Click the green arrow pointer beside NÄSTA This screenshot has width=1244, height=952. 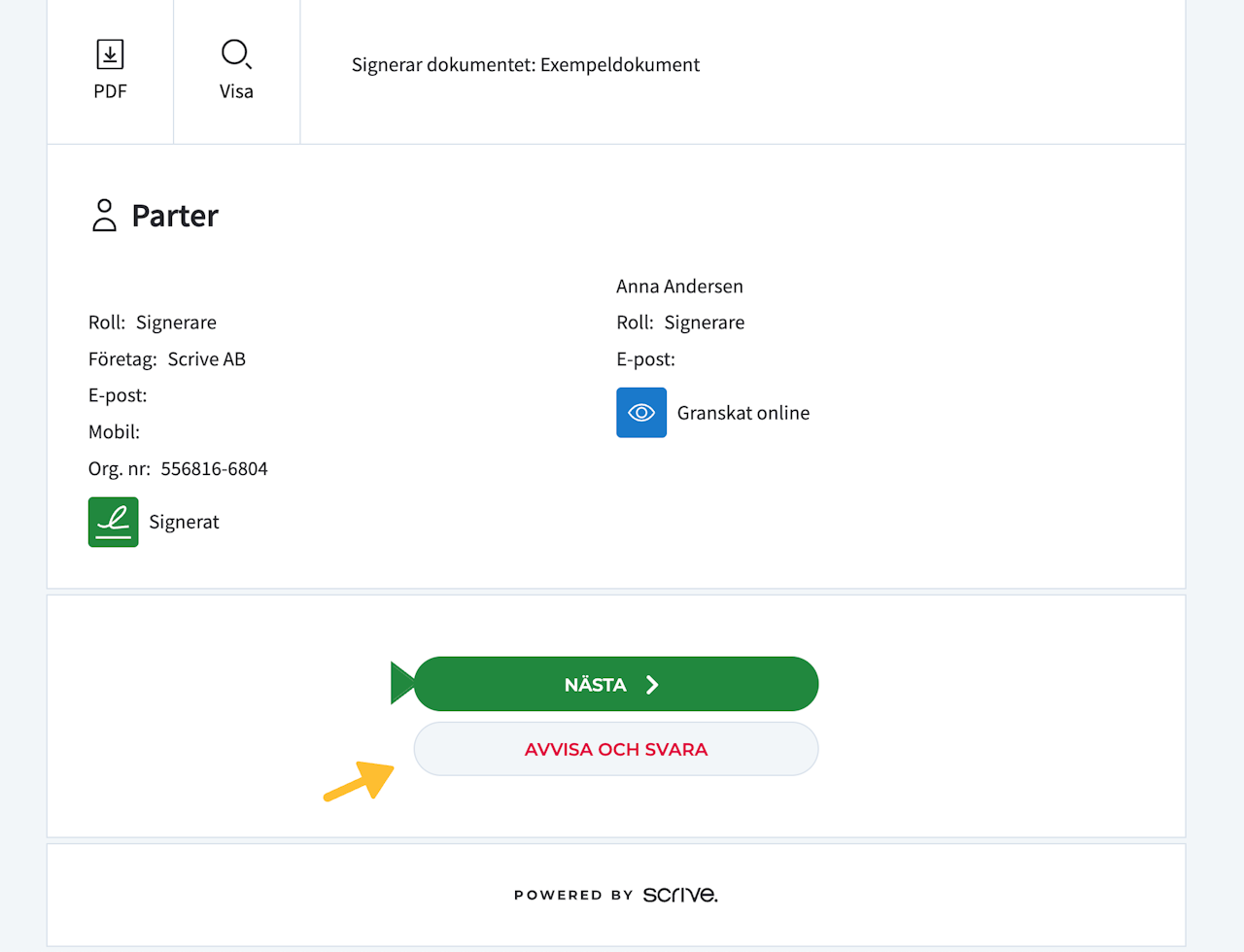click(x=401, y=683)
